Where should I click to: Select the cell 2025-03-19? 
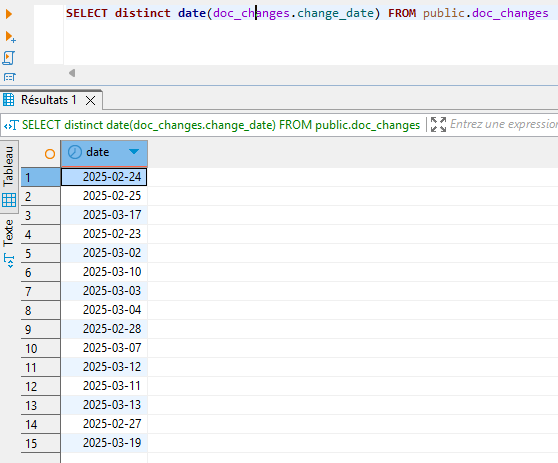(104, 443)
